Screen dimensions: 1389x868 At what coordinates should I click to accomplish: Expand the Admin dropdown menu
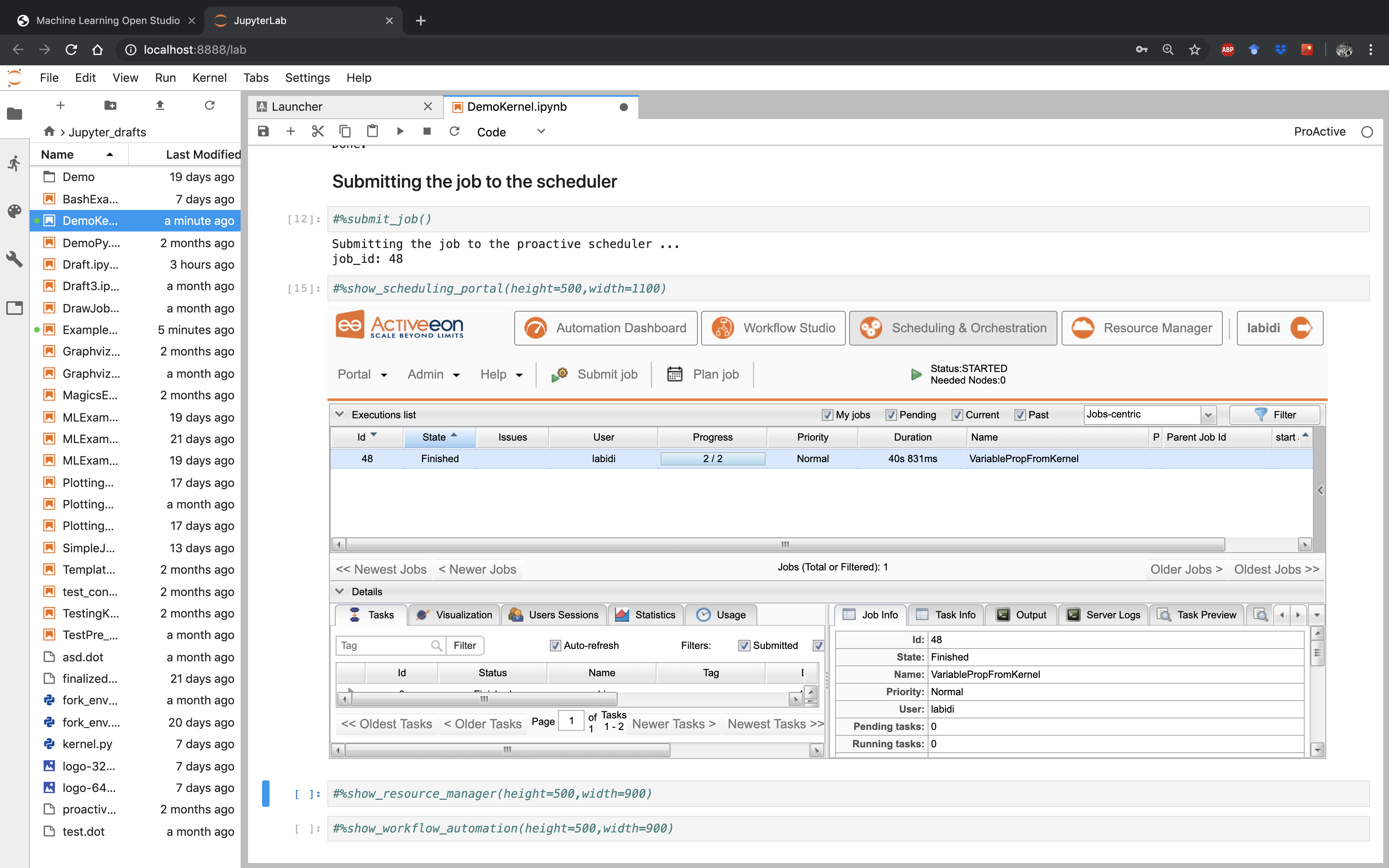click(432, 374)
